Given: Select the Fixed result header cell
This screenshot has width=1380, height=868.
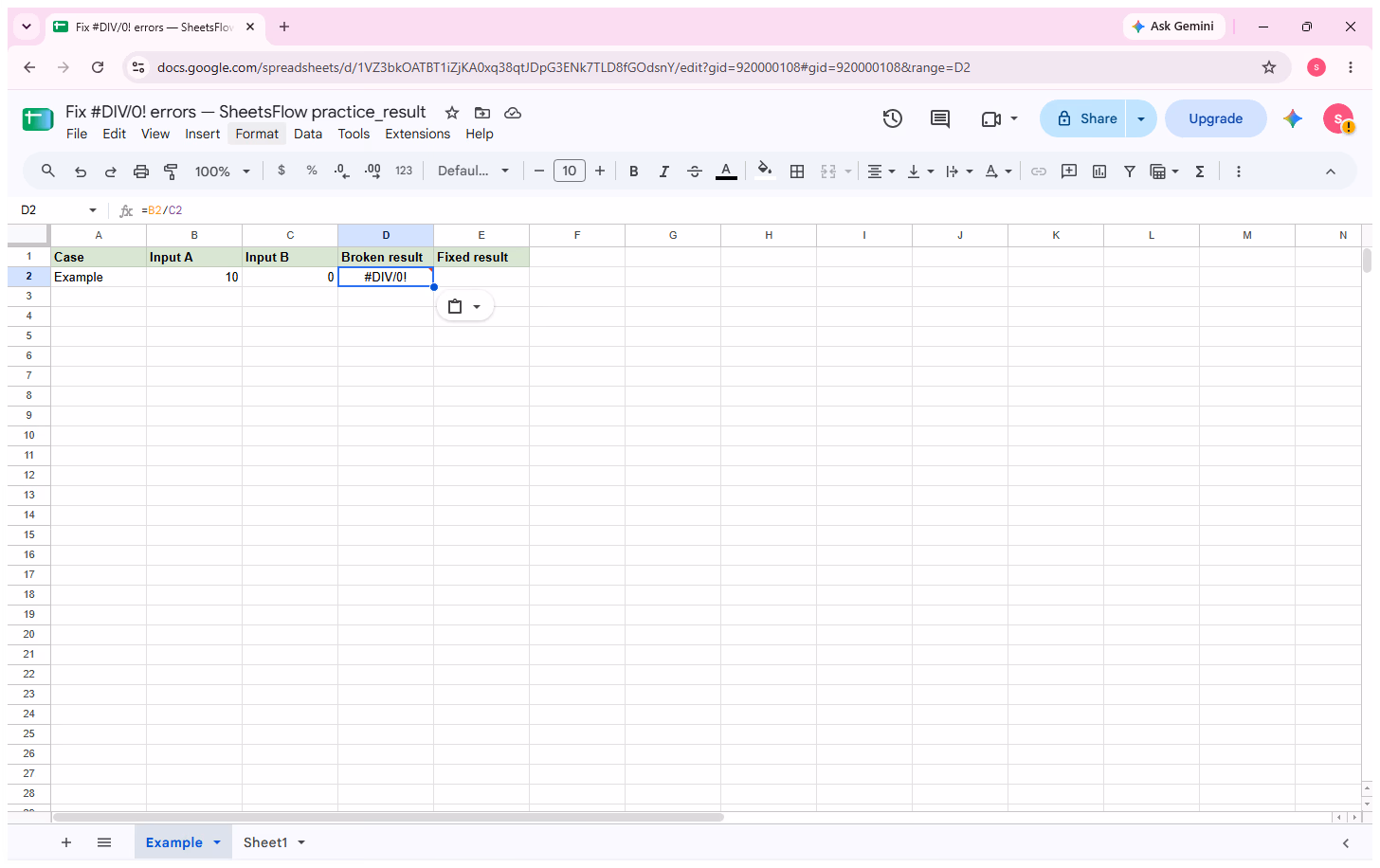Looking at the screenshot, I should pos(481,257).
